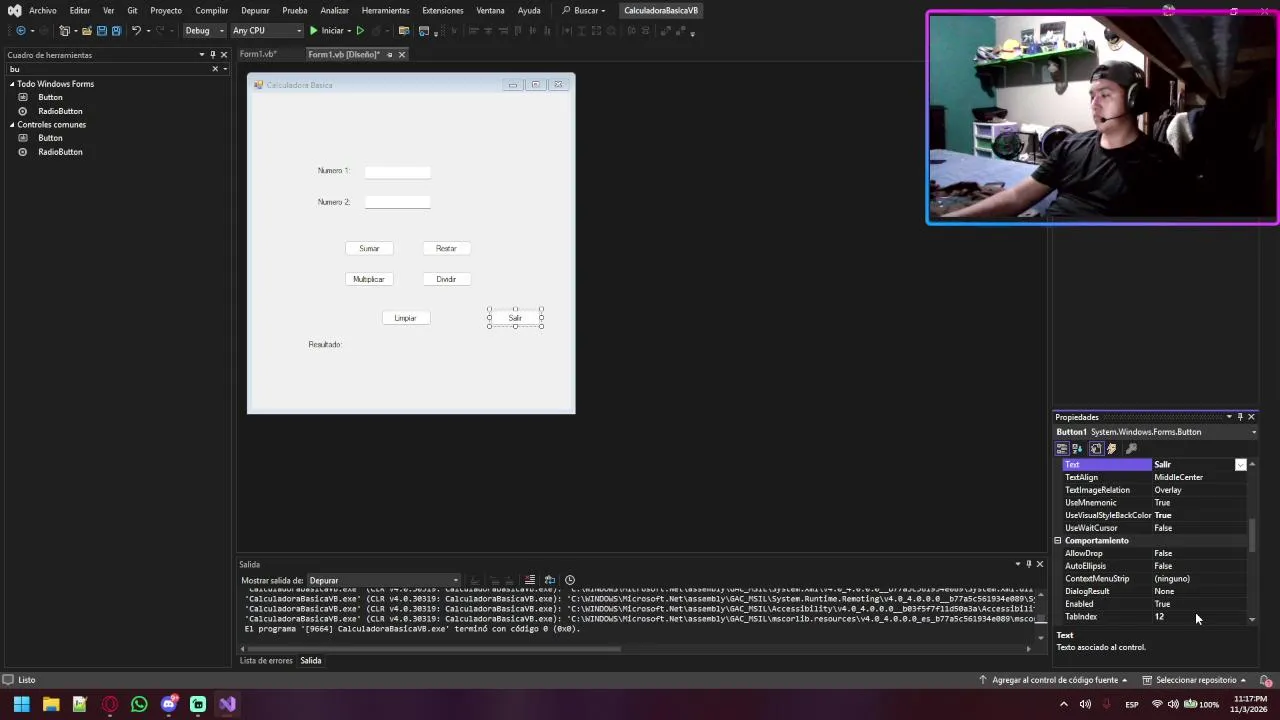This screenshot has height=720, width=1280.
Task: Open Depurar menu
Action: (255, 10)
